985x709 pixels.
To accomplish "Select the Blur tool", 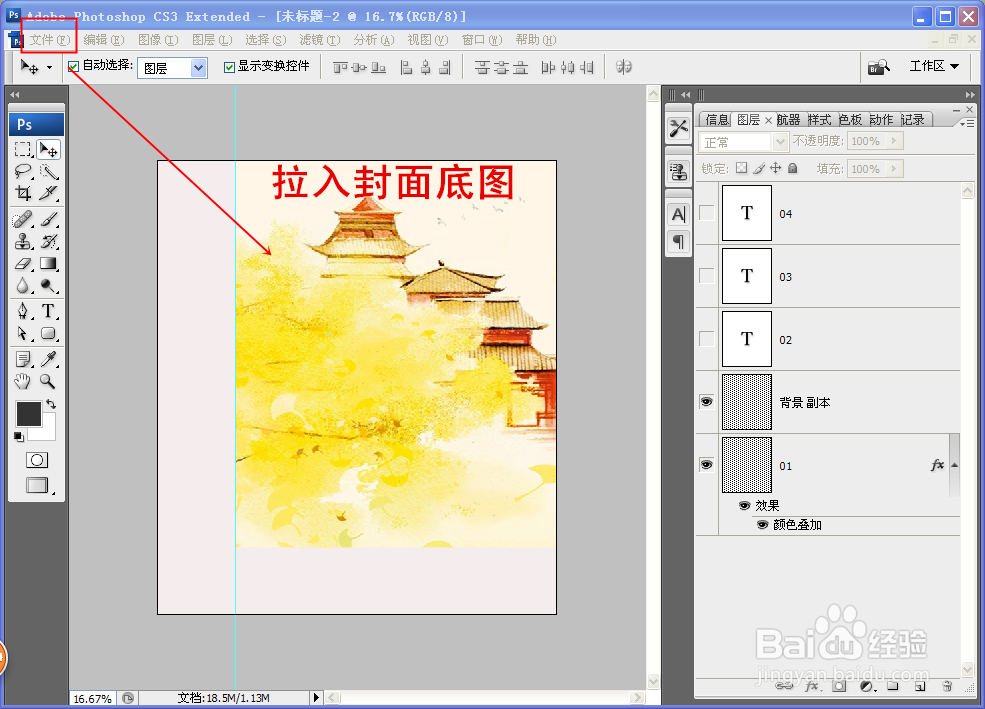I will [x=23, y=286].
